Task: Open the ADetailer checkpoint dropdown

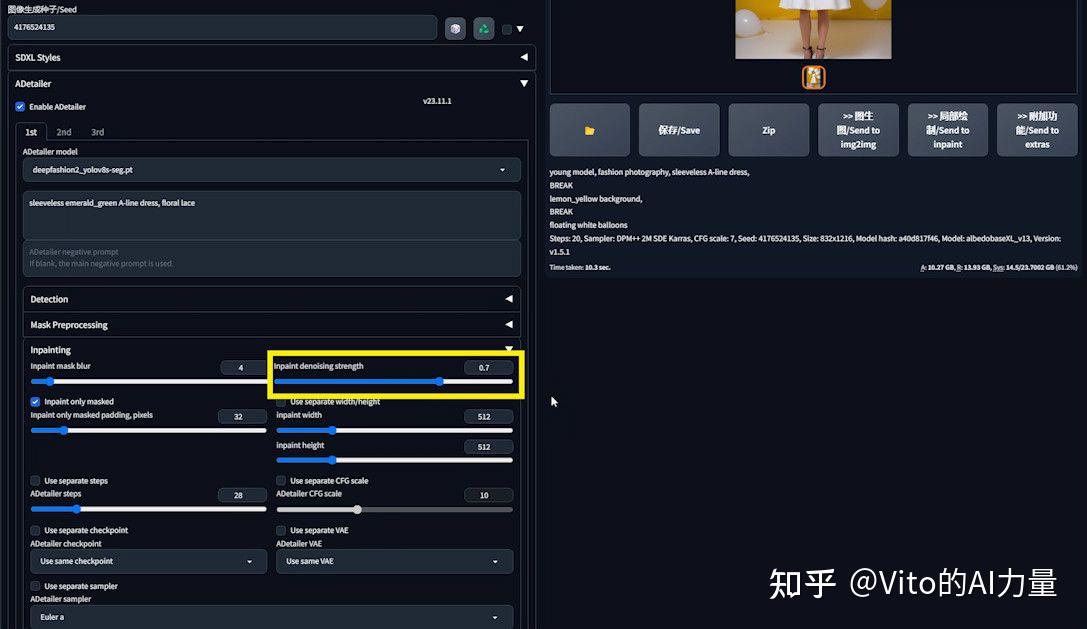Action: (148, 561)
